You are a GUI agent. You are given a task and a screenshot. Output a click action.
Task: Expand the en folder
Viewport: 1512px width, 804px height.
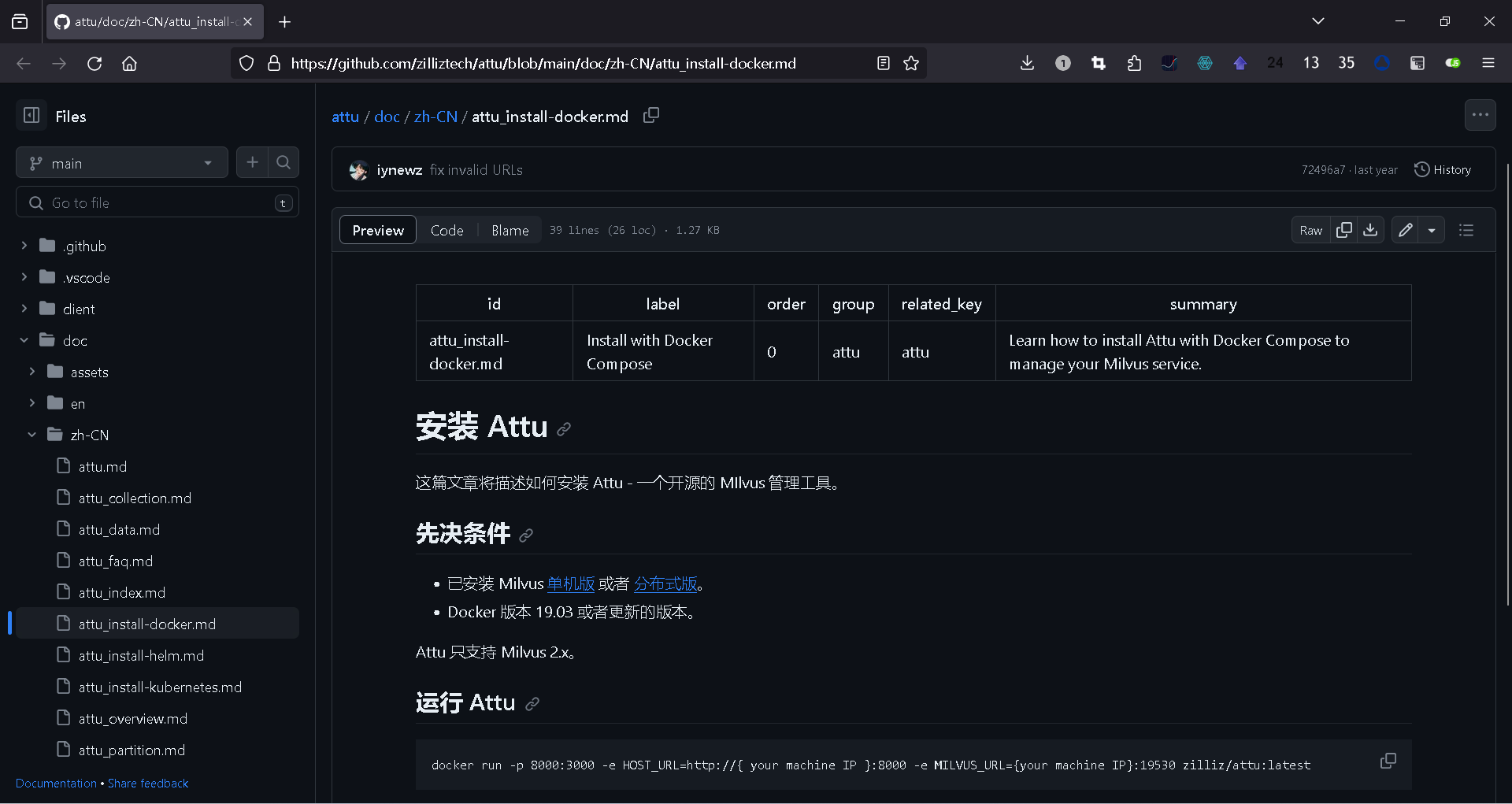pyautogui.click(x=31, y=403)
